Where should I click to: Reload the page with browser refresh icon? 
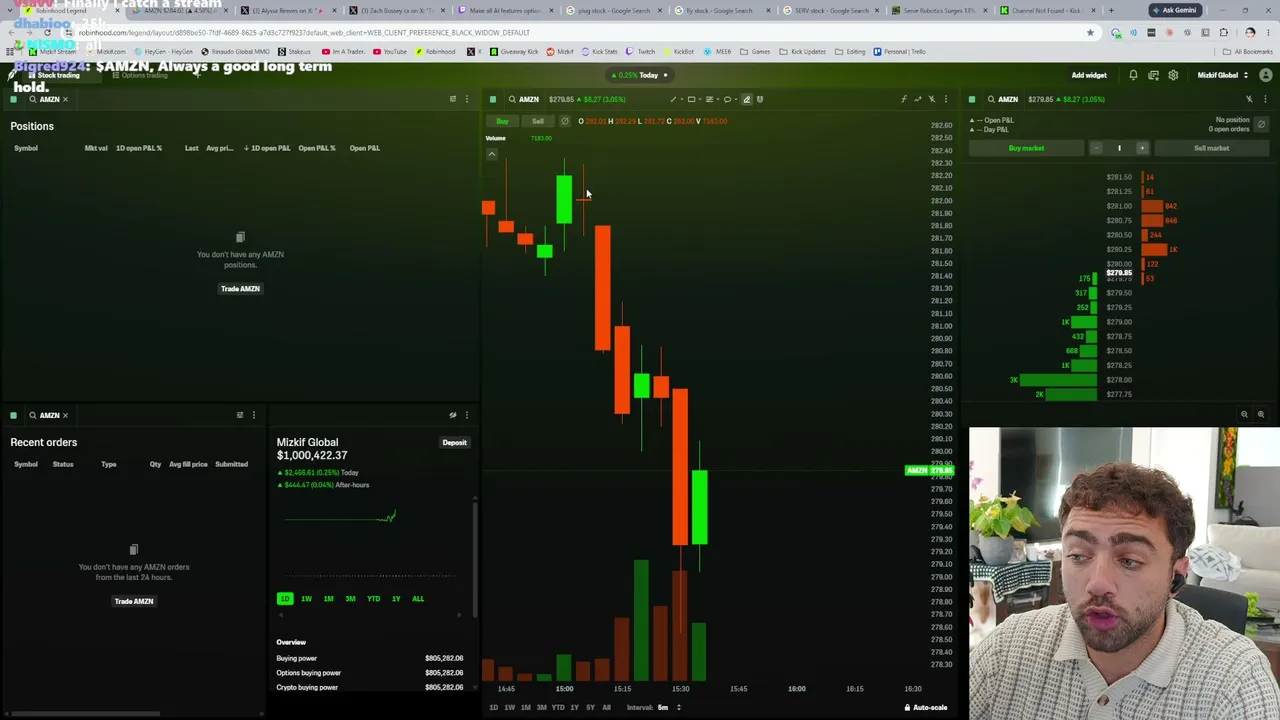[47, 32]
